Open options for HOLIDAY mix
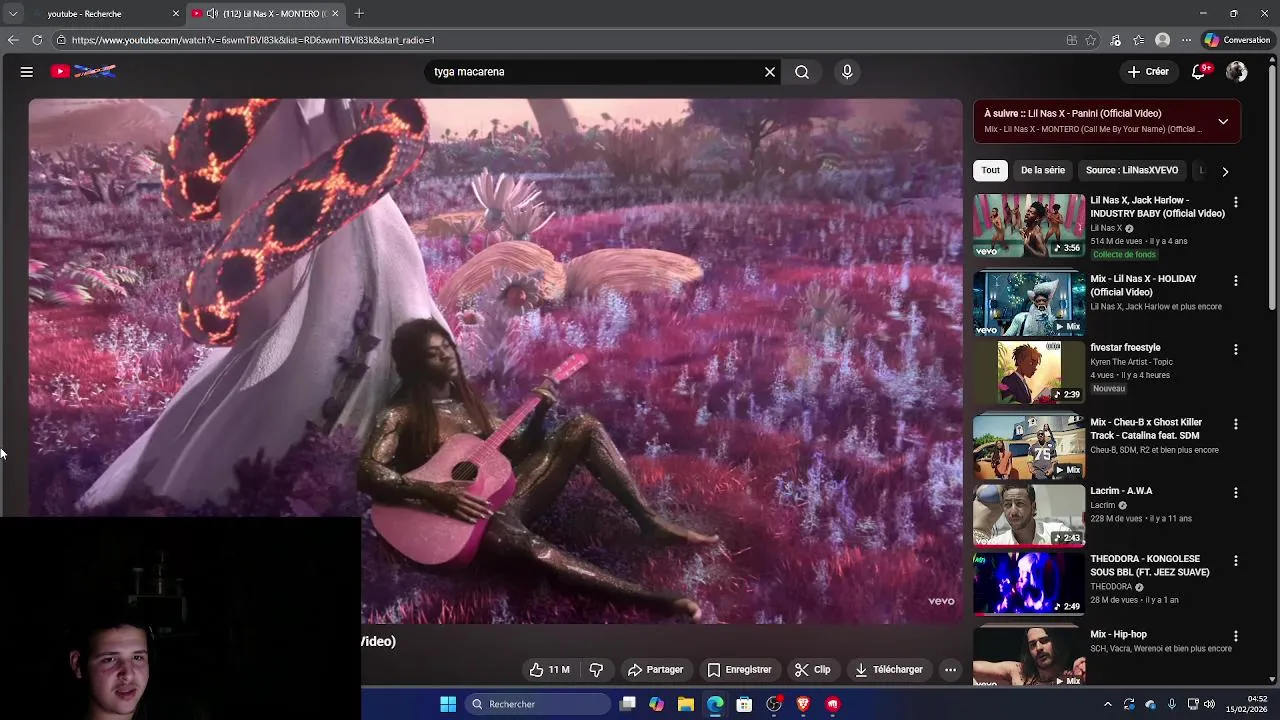This screenshot has height=720, width=1280. point(1236,281)
